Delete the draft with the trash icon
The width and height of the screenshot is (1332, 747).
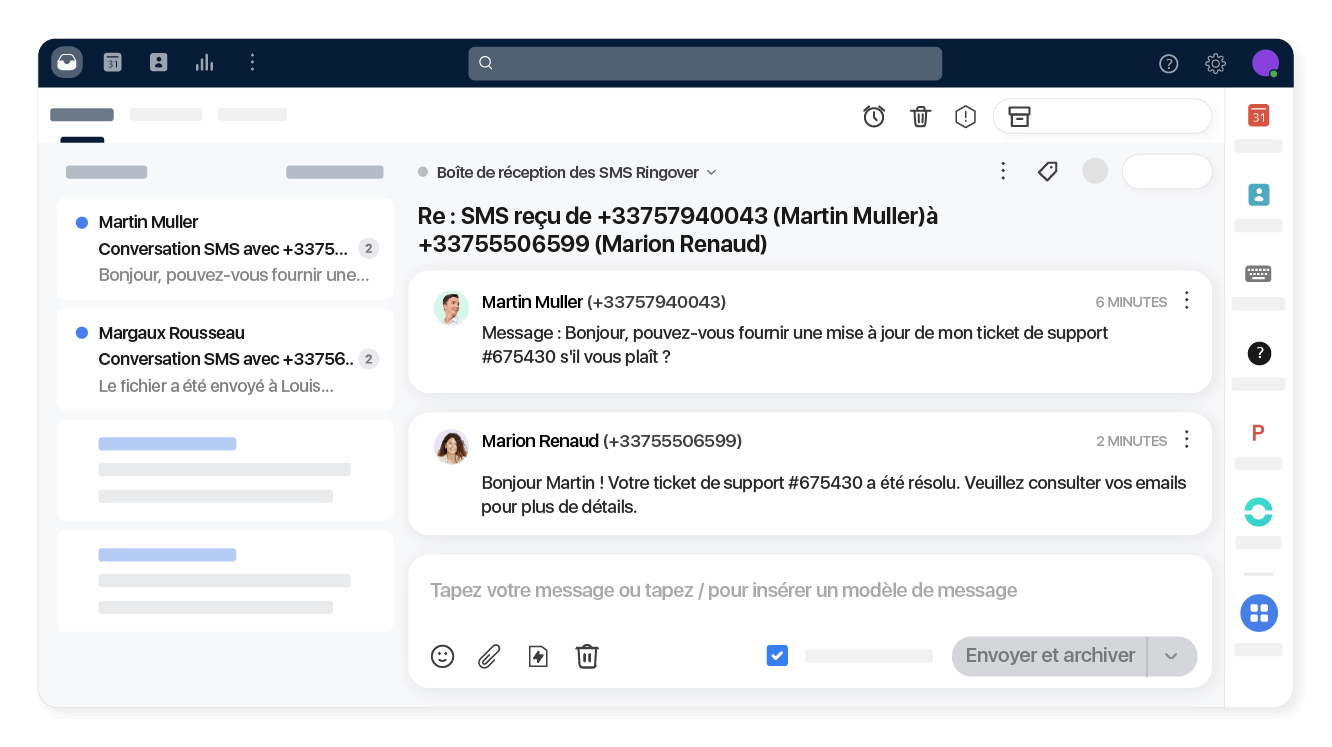point(587,656)
